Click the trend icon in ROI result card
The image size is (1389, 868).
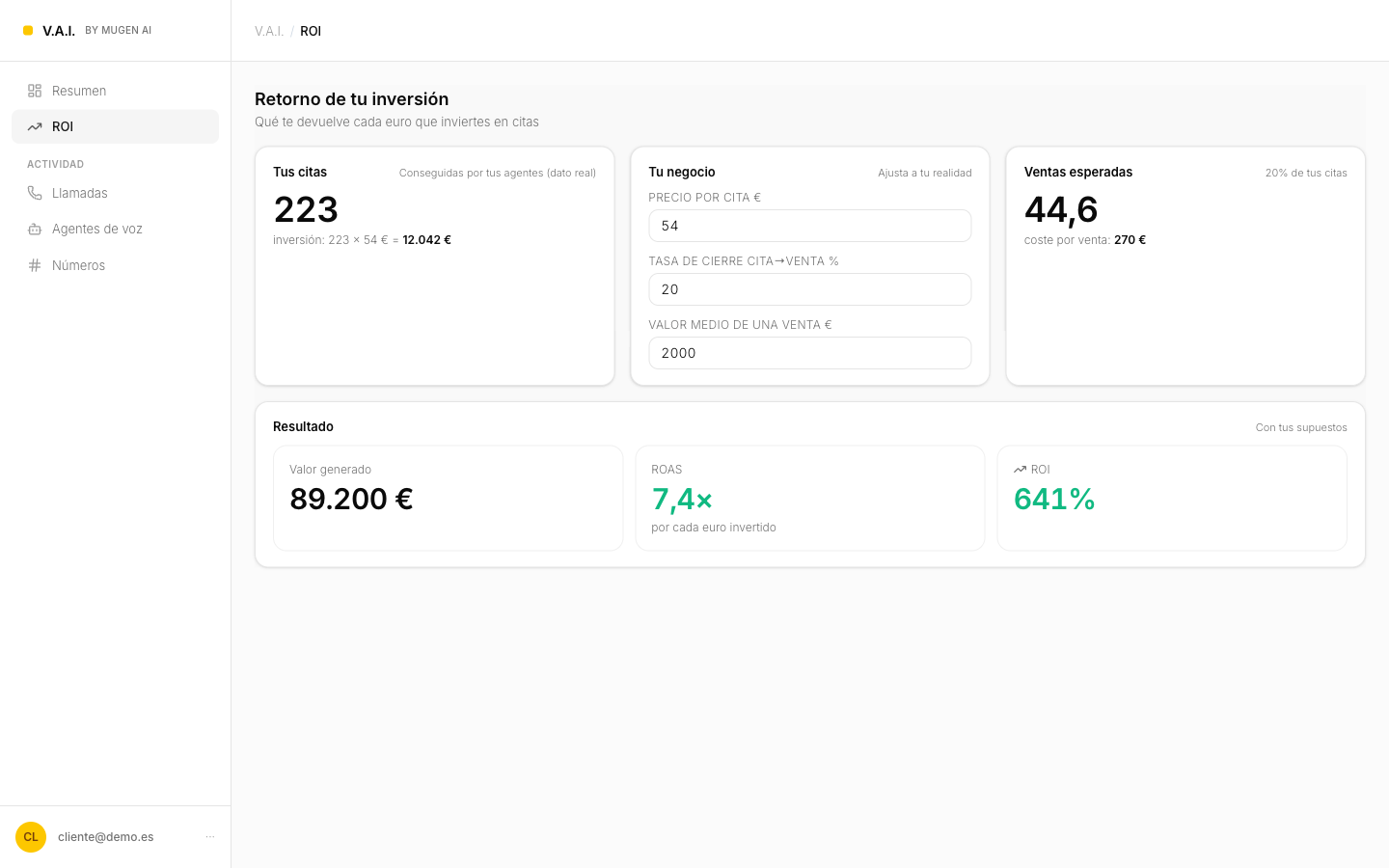[x=1020, y=470]
